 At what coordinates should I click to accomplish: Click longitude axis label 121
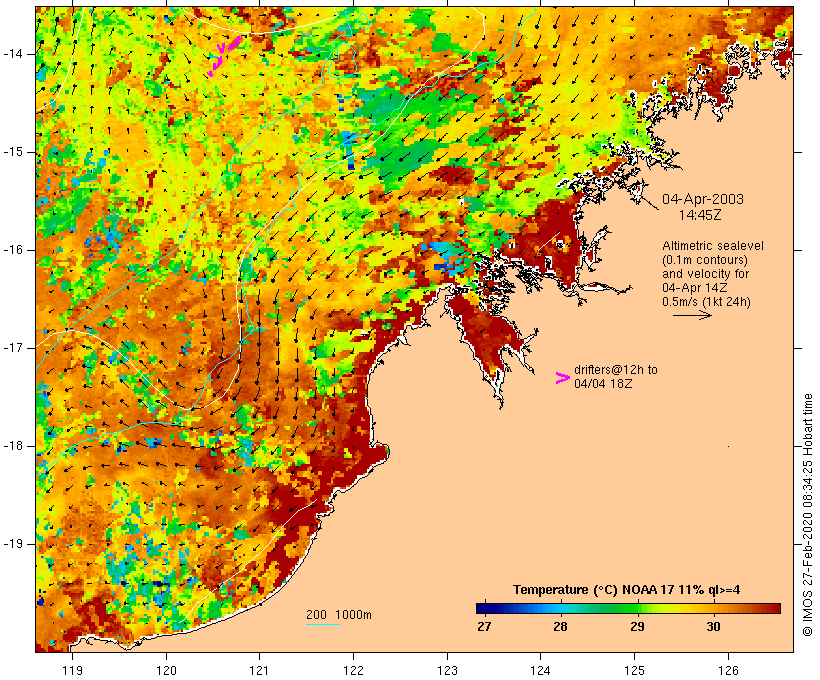259,670
